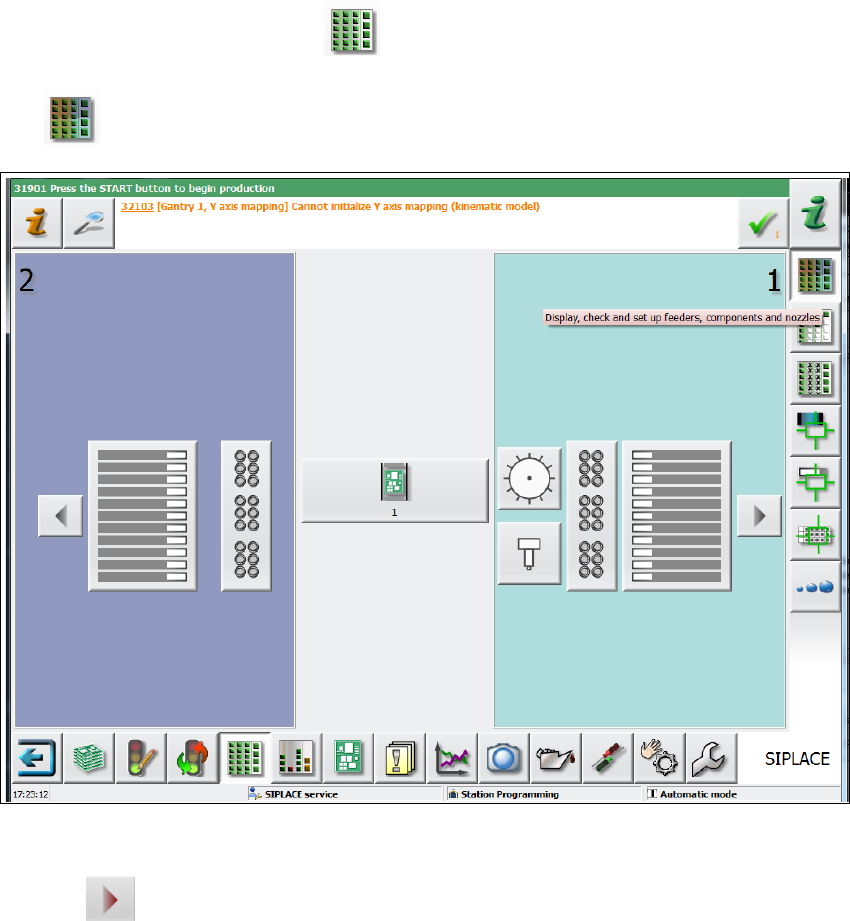Click the magnifying glass search icon
Screen dimensions: 850x921
(89, 223)
